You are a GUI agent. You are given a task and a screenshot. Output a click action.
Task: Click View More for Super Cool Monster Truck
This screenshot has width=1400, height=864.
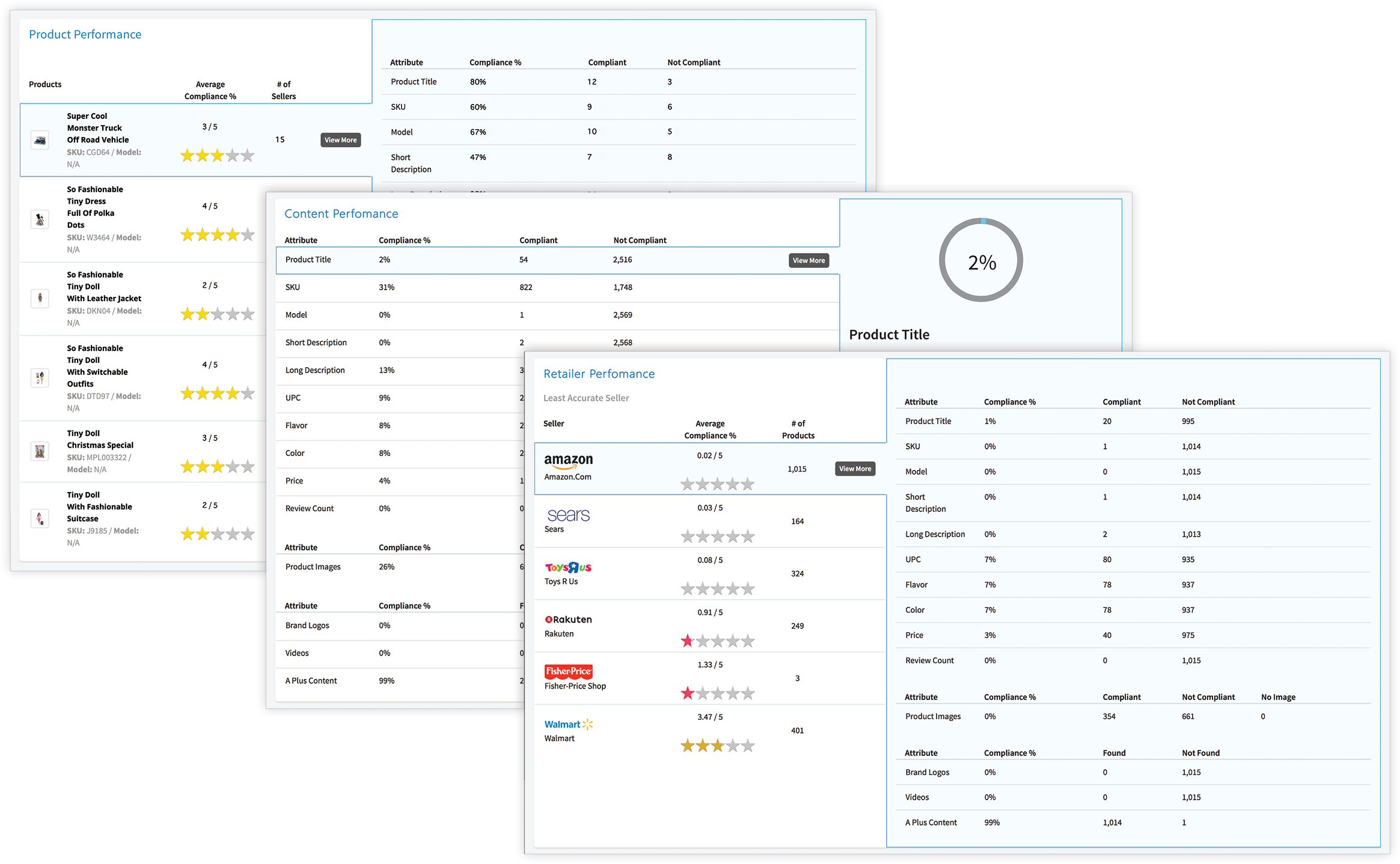point(340,139)
